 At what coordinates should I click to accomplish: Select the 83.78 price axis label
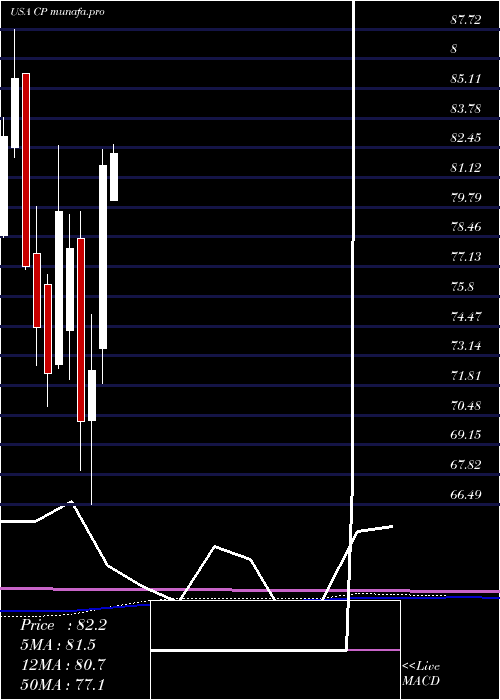click(466, 108)
